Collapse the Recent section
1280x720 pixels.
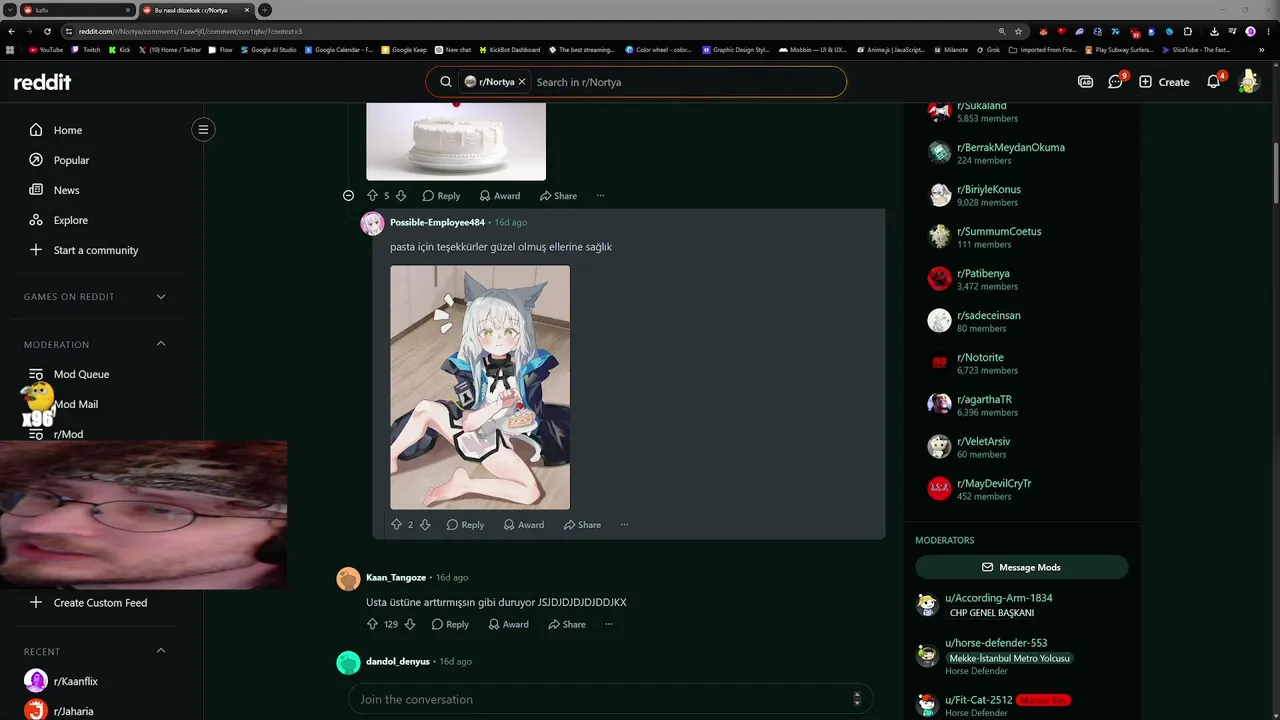coord(161,651)
